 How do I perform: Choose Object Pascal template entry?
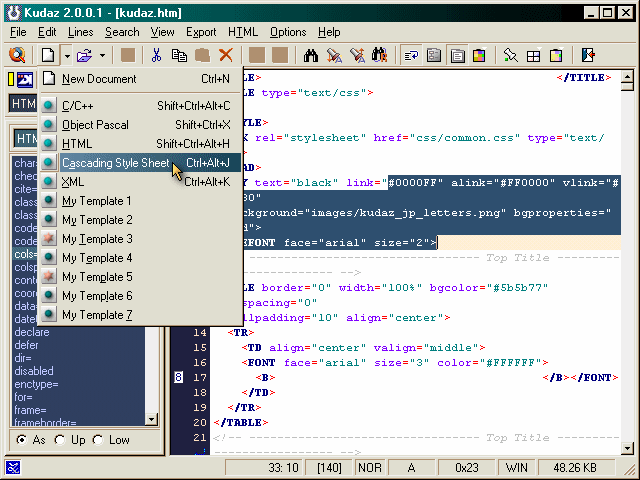[140, 124]
